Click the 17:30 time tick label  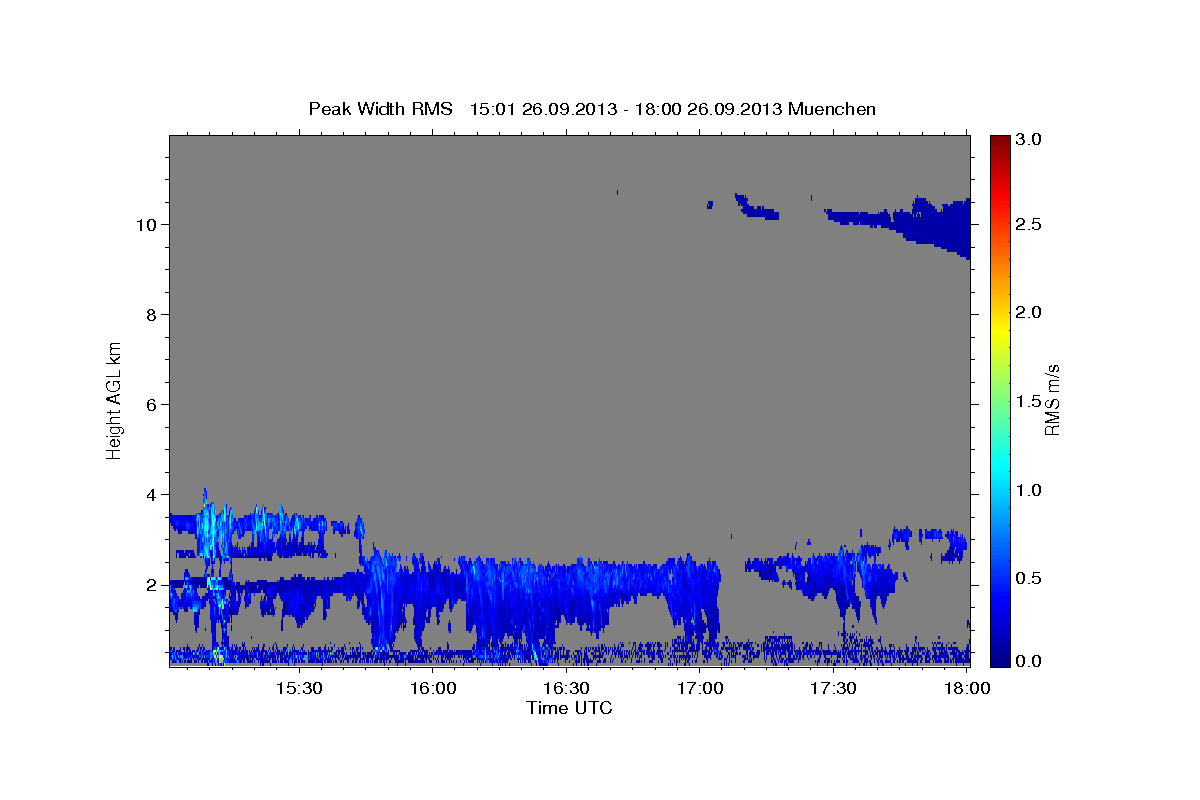[832, 689]
